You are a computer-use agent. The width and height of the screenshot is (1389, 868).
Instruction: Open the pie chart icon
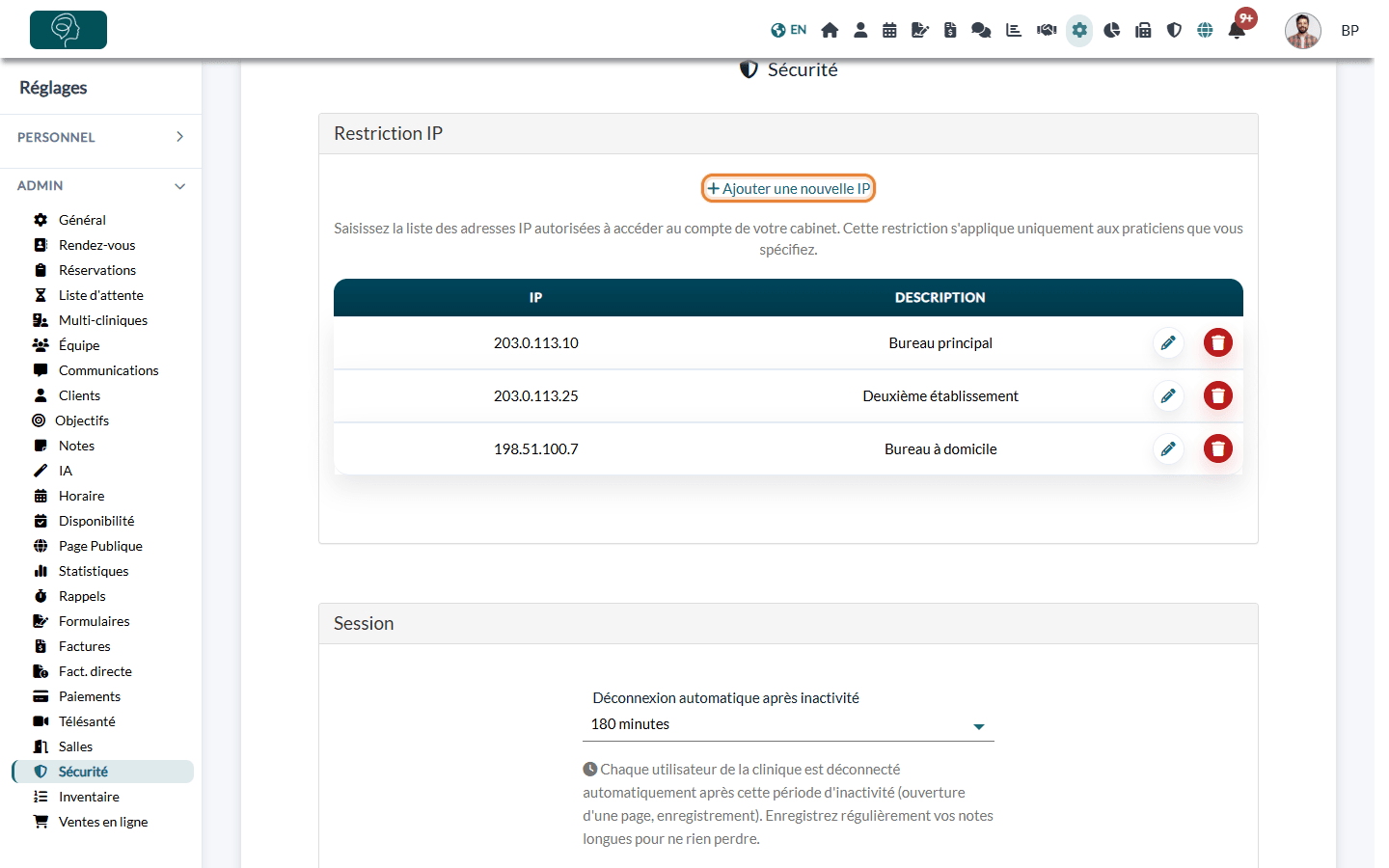tap(1111, 30)
